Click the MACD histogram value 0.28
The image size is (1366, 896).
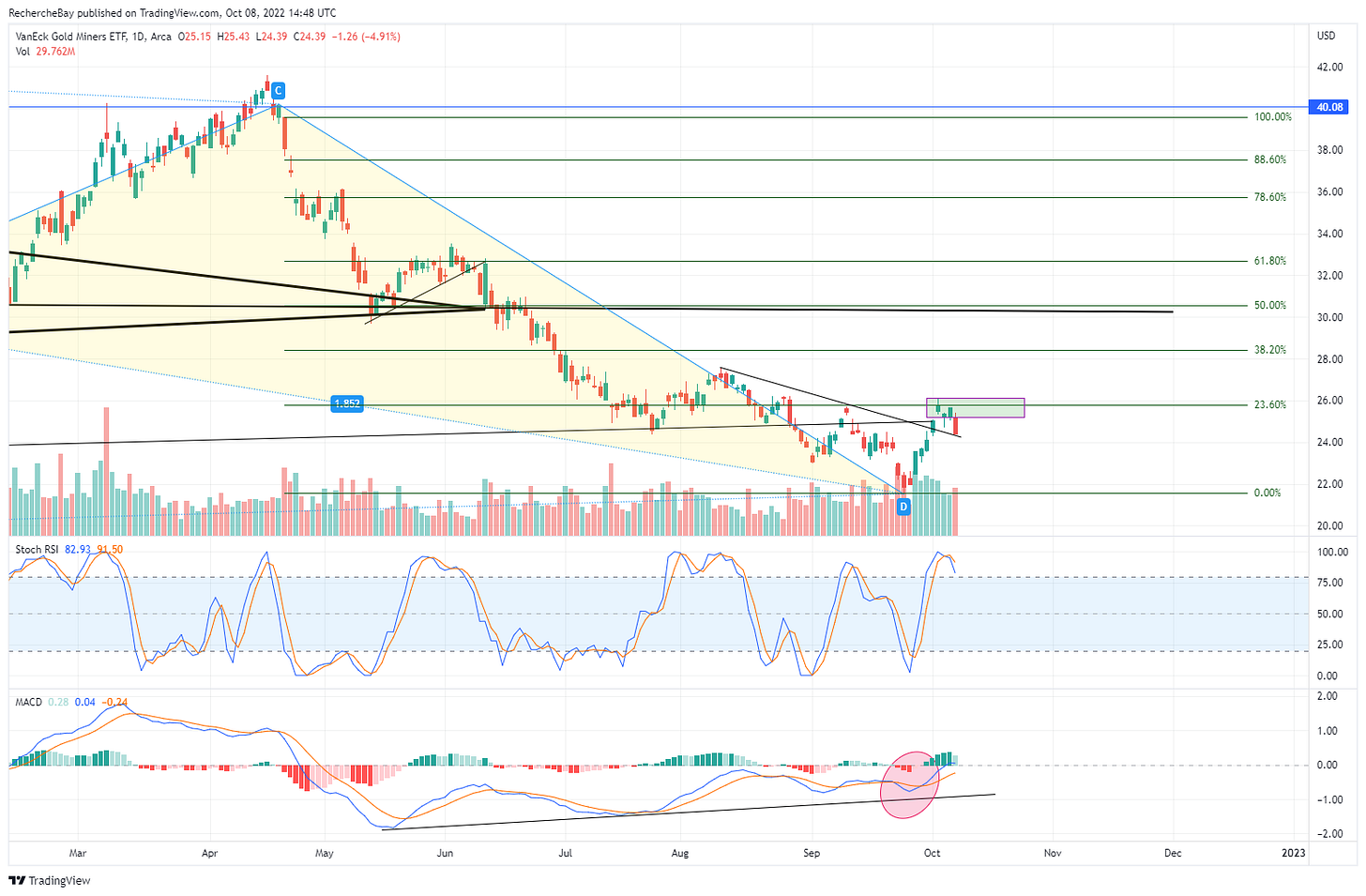57,702
